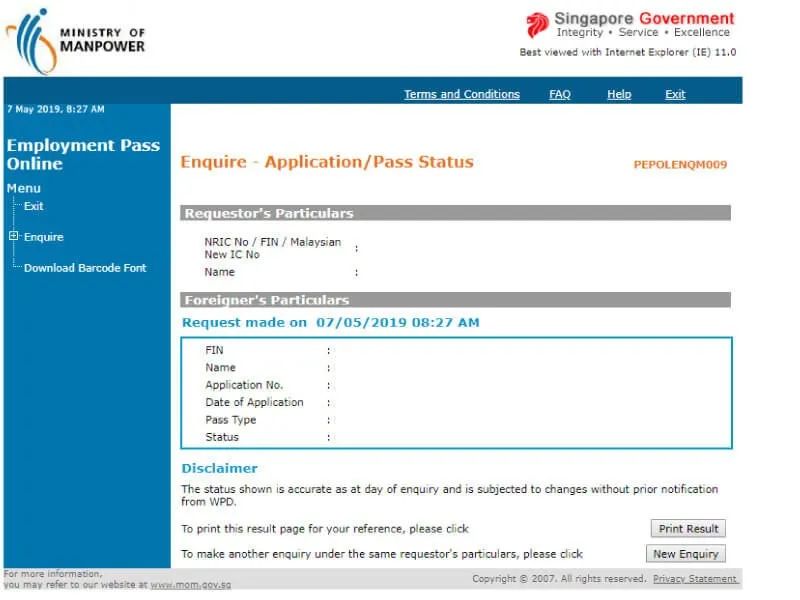Open the Terms and Conditions link
The width and height of the screenshot is (800, 600).
click(x=461, y=94)
